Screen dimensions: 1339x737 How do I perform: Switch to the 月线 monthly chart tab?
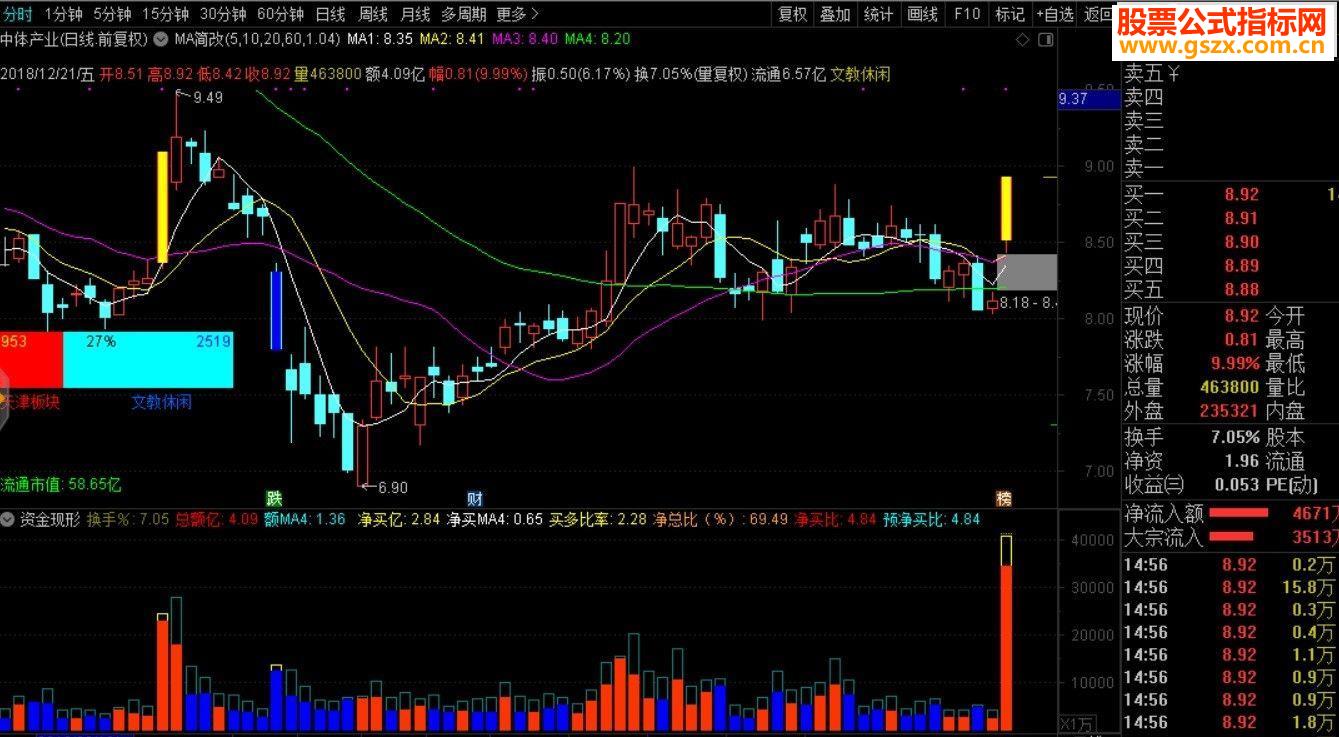point(415,14)
